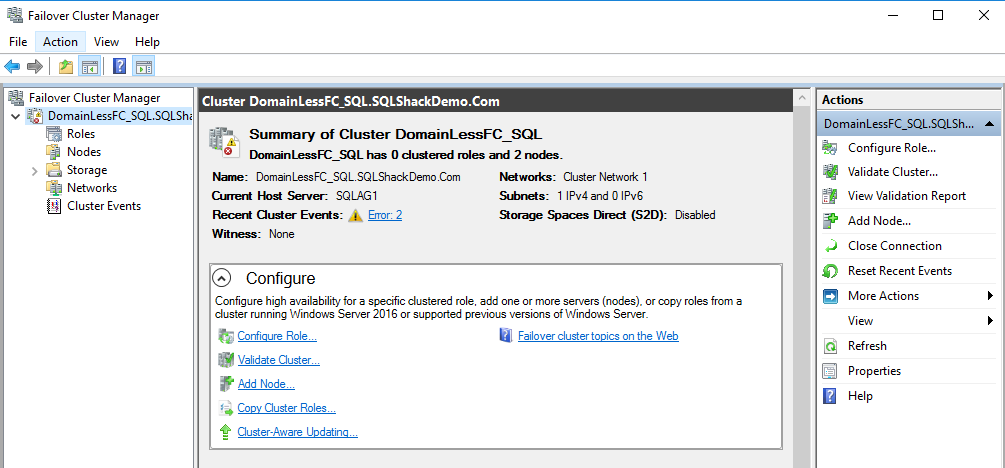Open Failover cluster topics on the Web
The height and width of the screenshot is (468, 1005).
(x=598, y=336)
